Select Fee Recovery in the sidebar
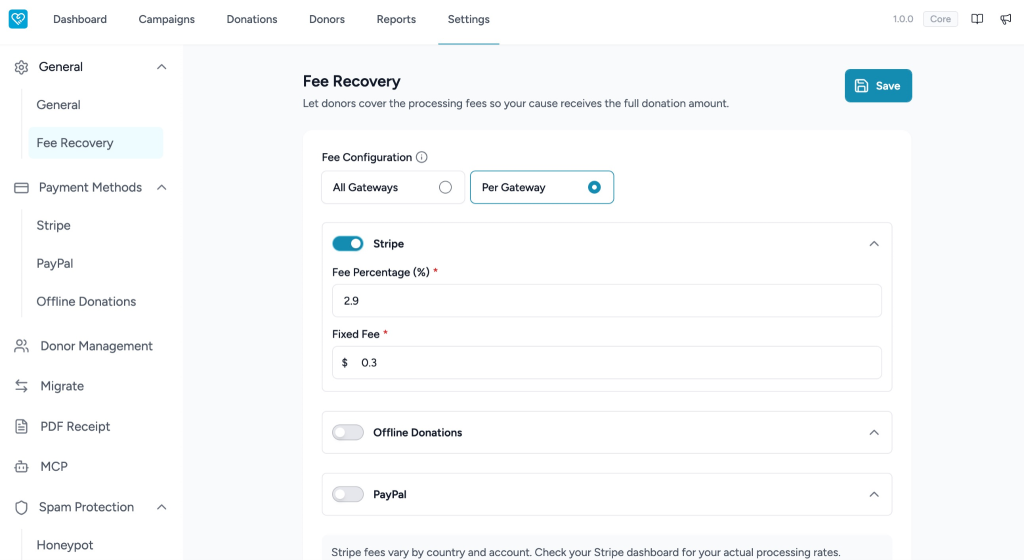This screenshot has height=560, width=1024. [x=96, y=143]
